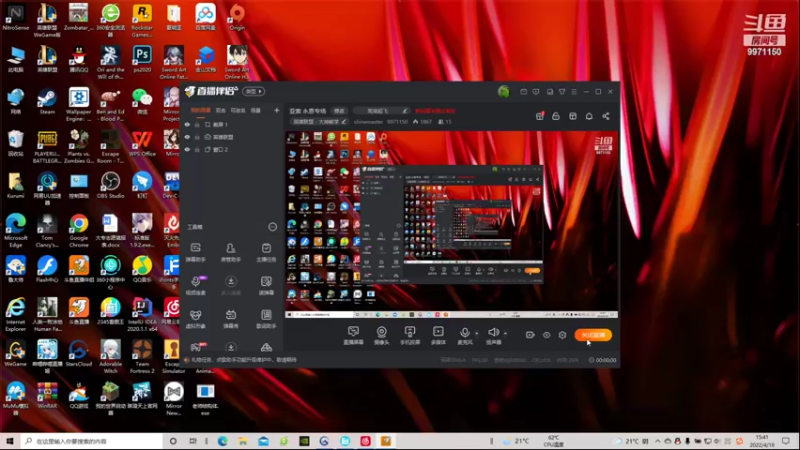Open the toolbox tool right of the download icon

pyautogui.click(x=266, y=285)
